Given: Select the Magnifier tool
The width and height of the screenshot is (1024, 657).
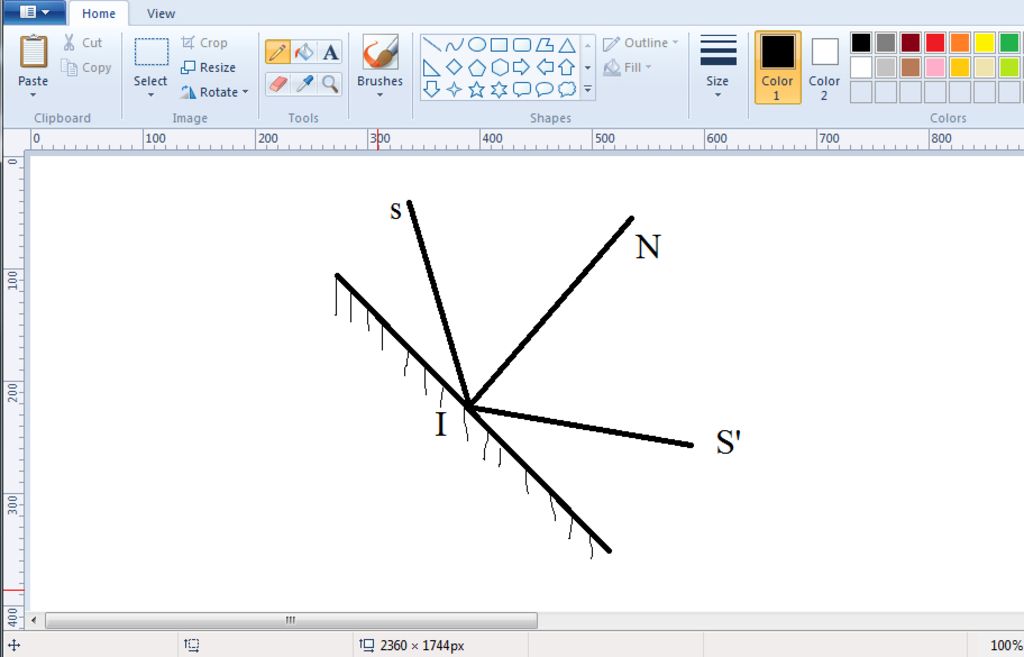Looking at the screenshot, I should (x=330, y=84).
